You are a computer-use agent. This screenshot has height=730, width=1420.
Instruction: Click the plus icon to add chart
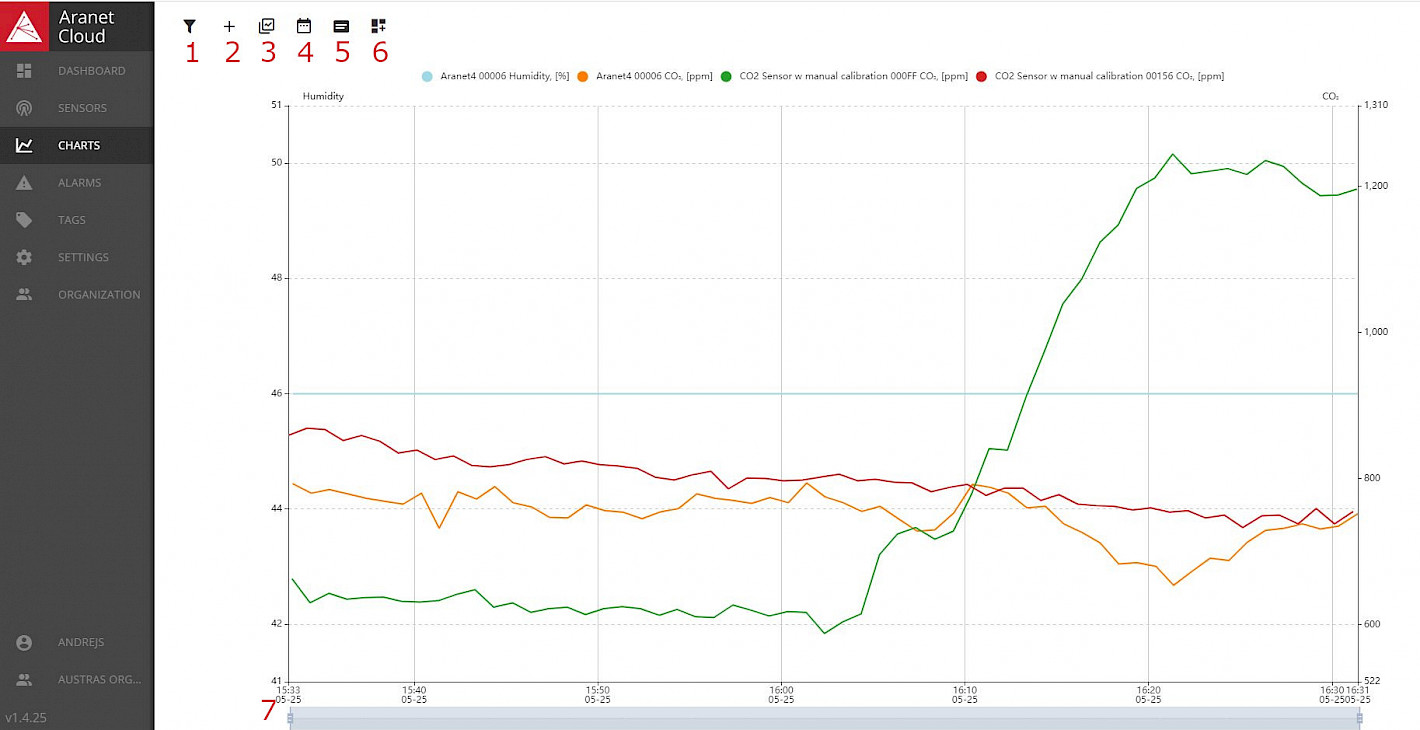click(229, 27)
